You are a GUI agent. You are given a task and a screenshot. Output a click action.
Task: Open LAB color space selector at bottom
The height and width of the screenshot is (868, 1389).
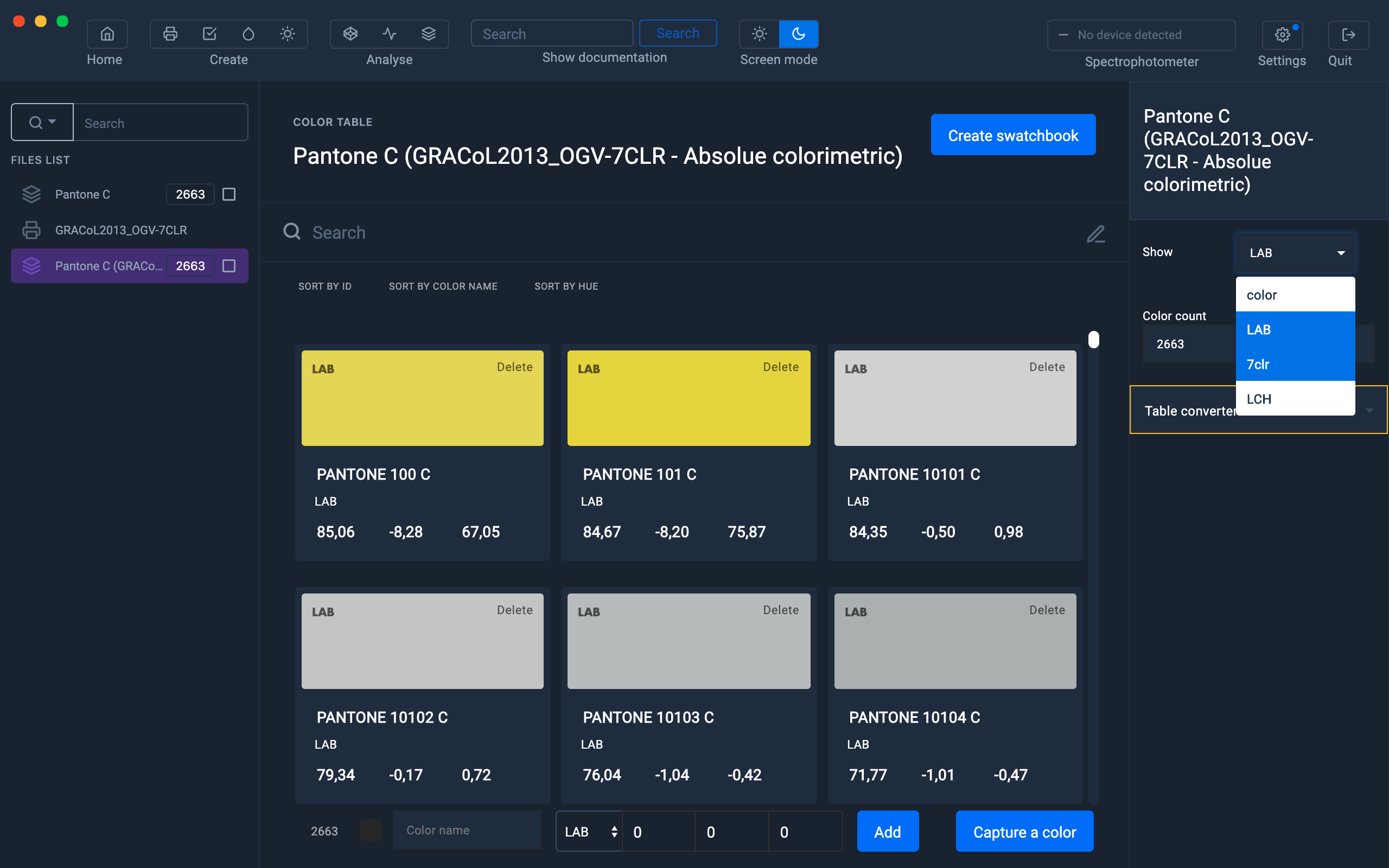click(589, 831)
